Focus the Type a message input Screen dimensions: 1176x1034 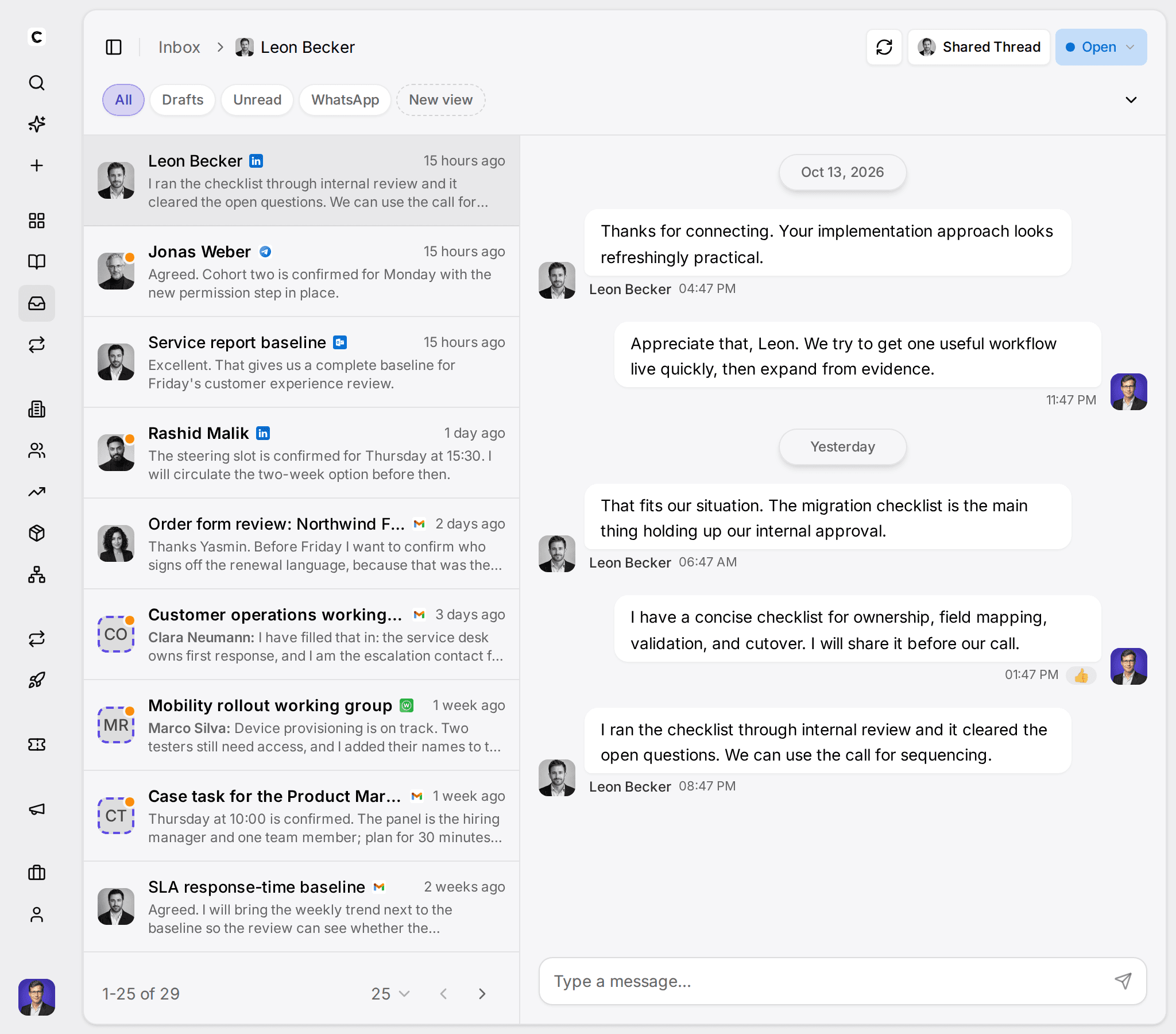tap(842, 981)
